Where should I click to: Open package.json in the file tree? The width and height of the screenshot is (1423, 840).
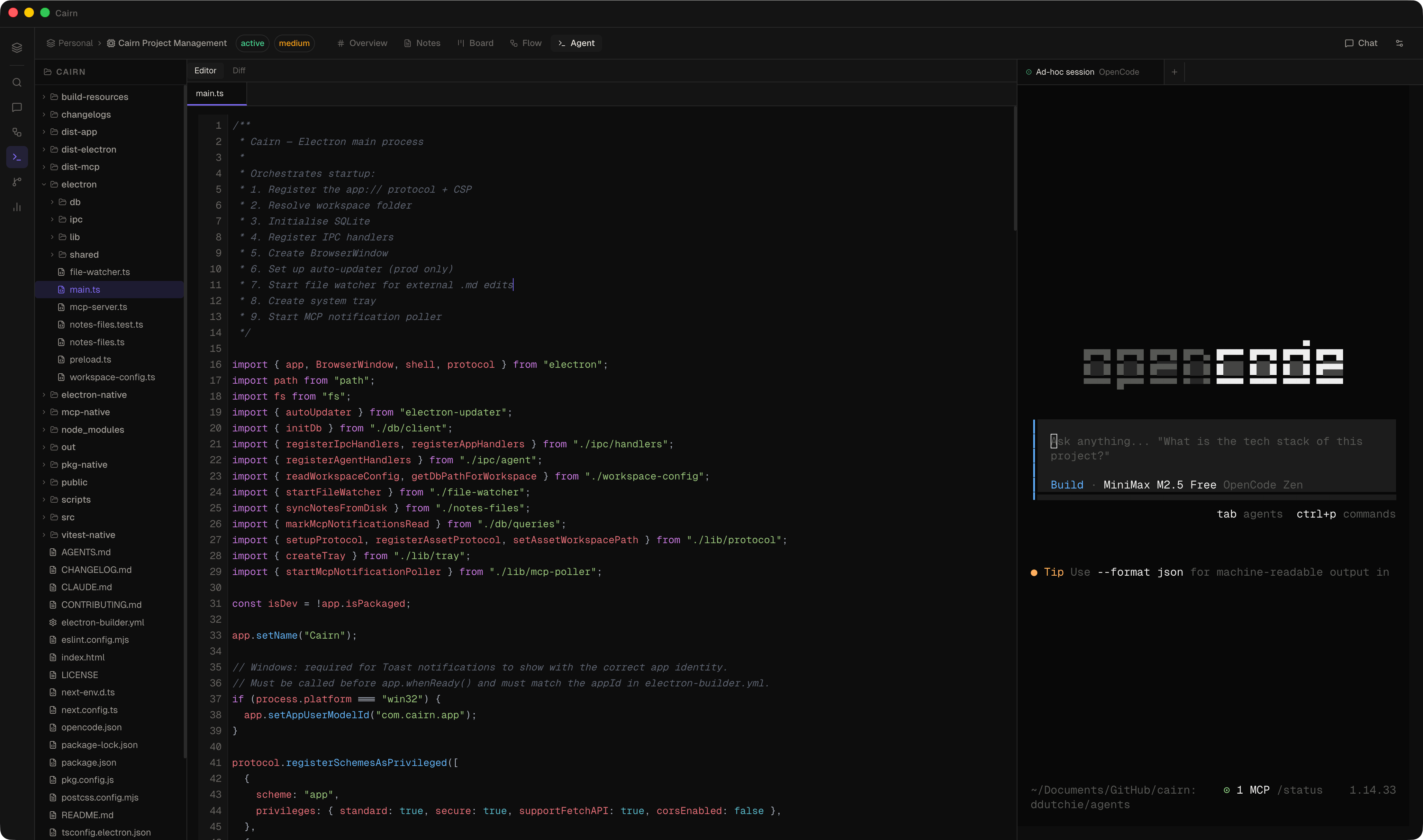coord(110,763)
